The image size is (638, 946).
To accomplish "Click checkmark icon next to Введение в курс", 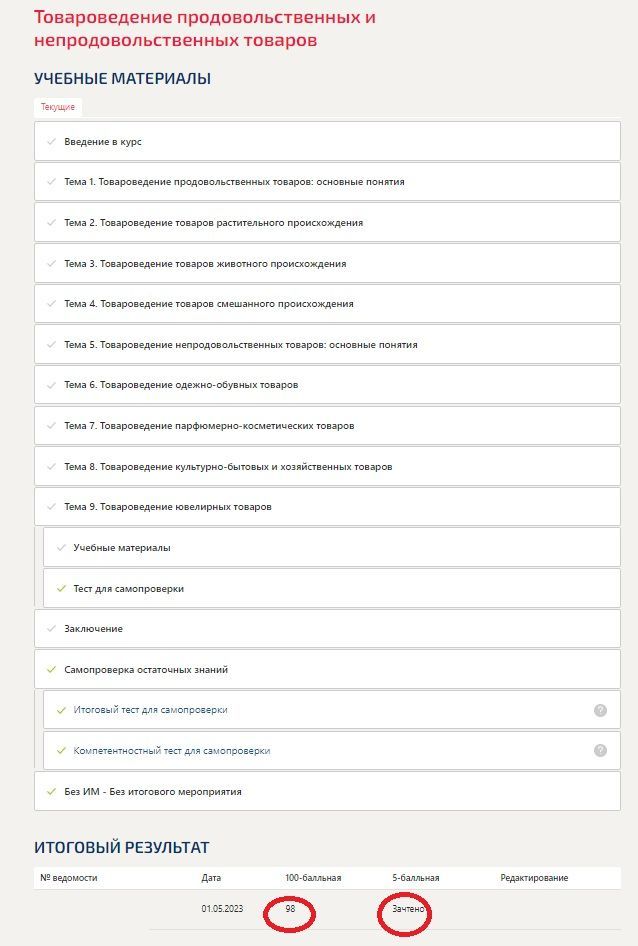I will click(50, 142).
